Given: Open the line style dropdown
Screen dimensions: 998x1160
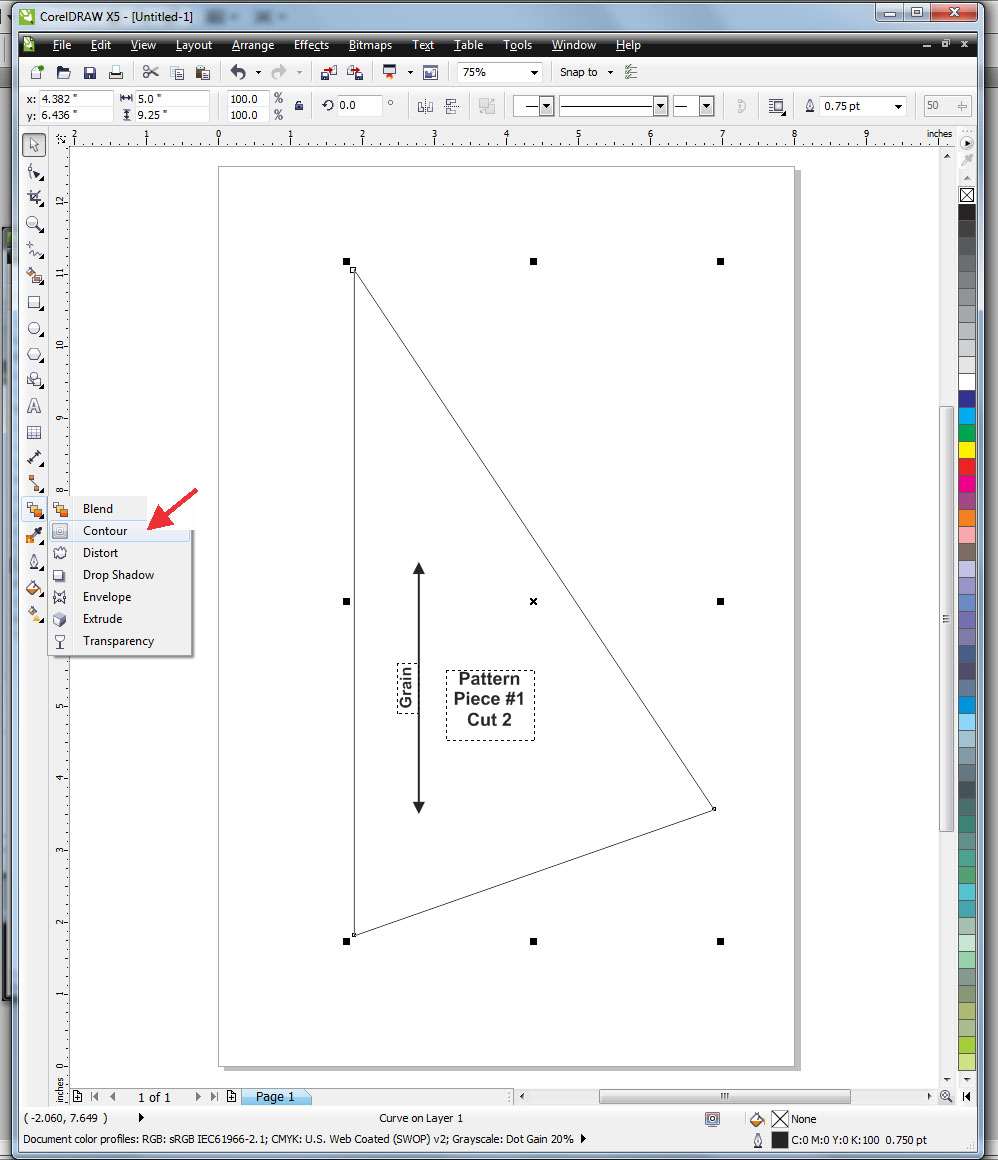Looking at the screenshot, I should tap(661, 107).
